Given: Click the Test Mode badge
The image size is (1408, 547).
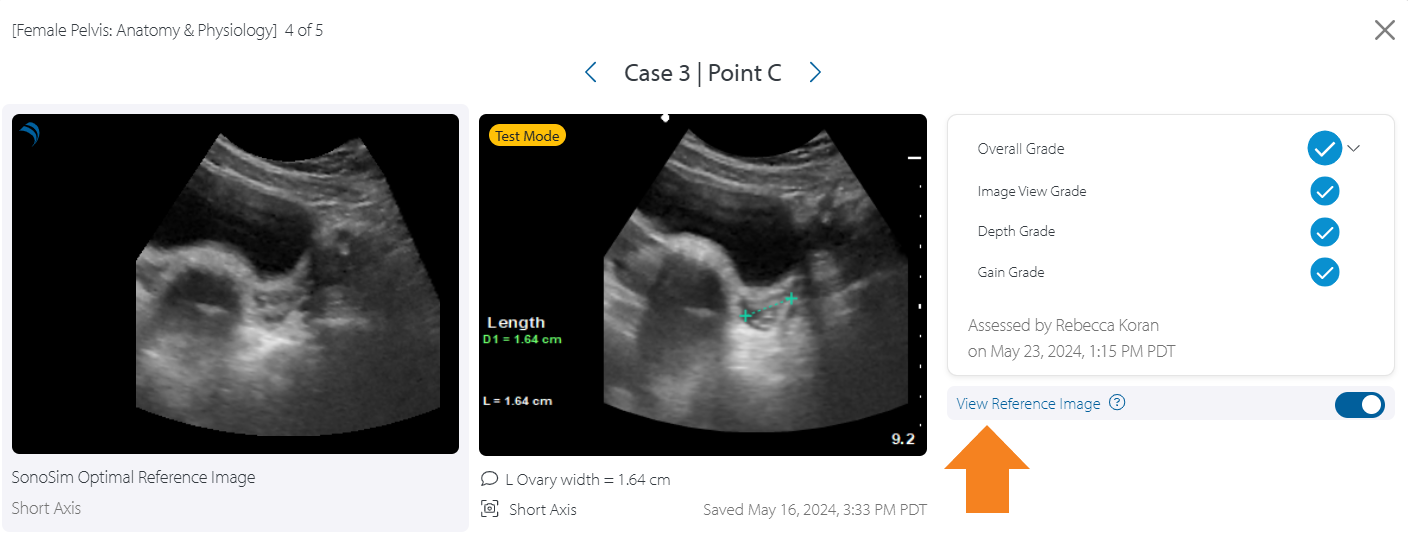Looking at the screenshot, I should pyautogui.click(x=527, y=136).
